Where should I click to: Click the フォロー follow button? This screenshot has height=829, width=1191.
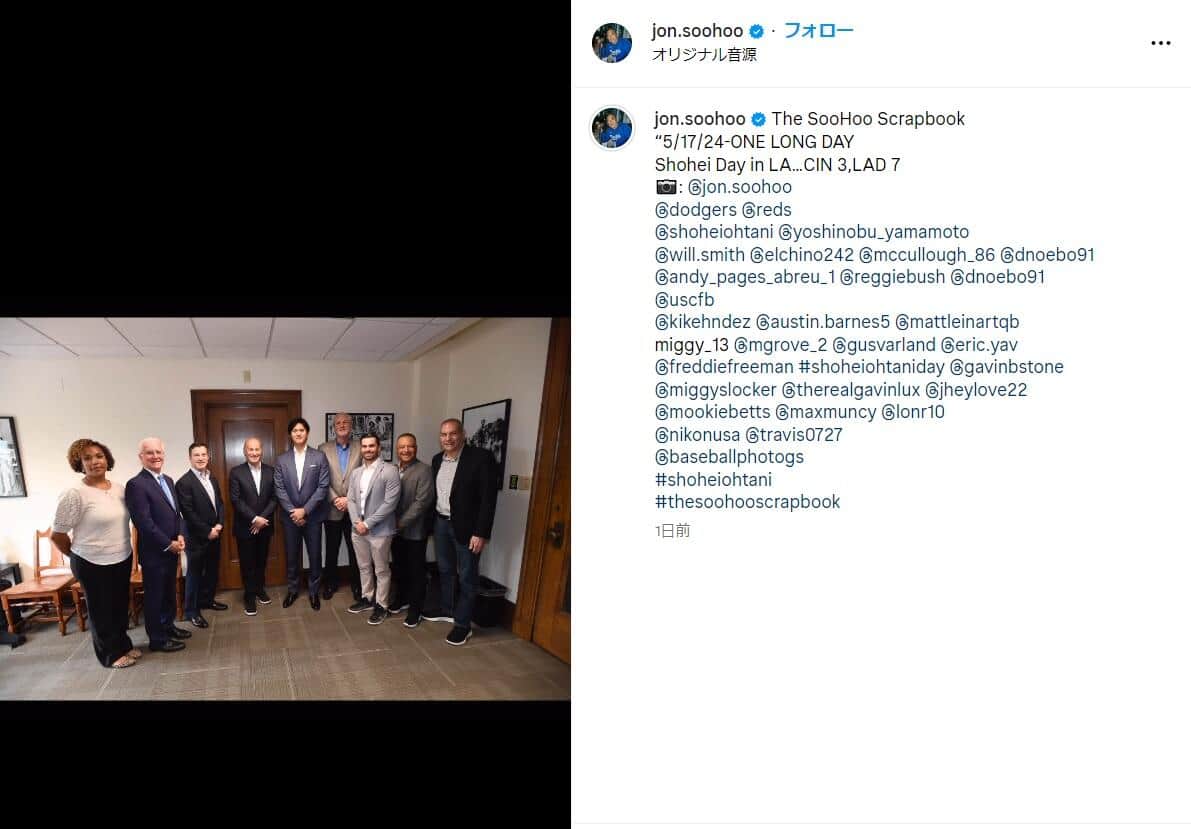pyautogui.click(x=818, y=31)
